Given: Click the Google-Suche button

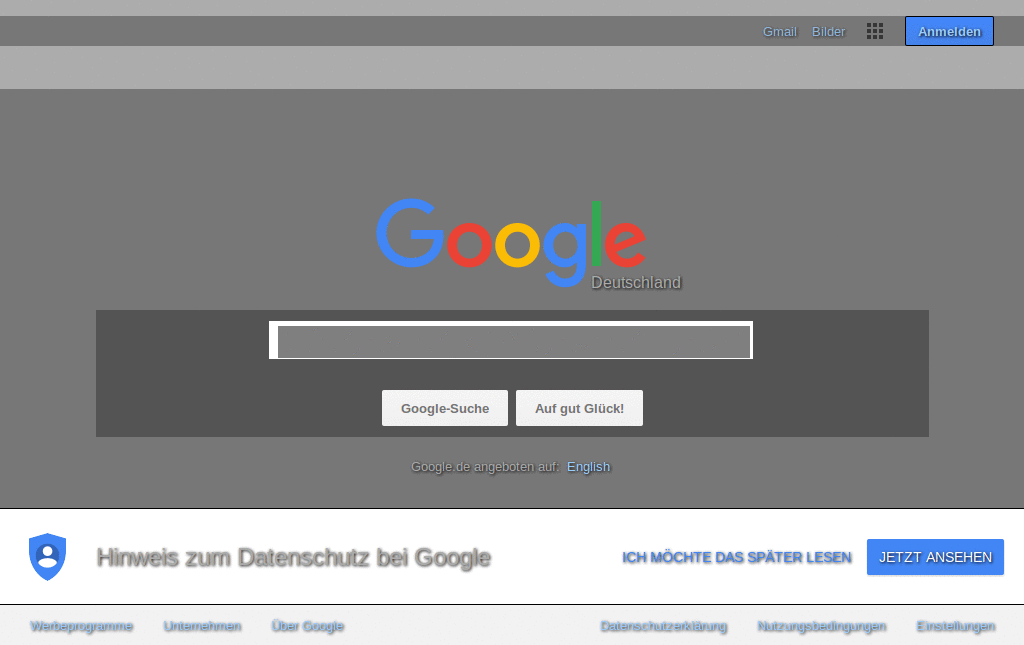Looking at the screenshot, I should tap(445, 408).
